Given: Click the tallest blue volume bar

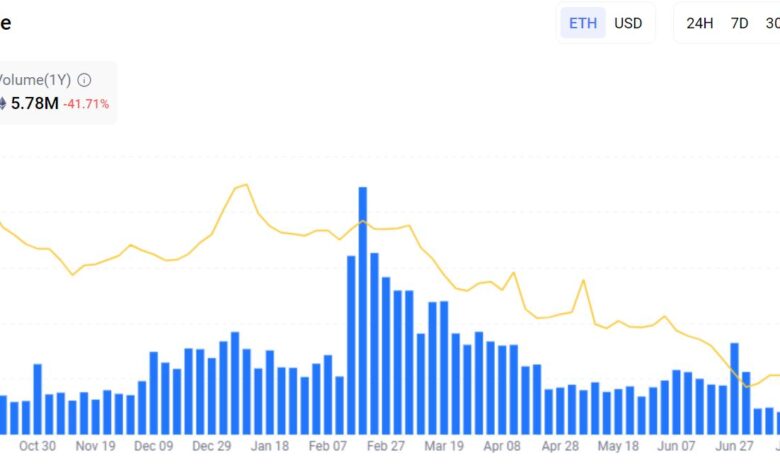Looking at the screenshot, I should coord(363,310).
